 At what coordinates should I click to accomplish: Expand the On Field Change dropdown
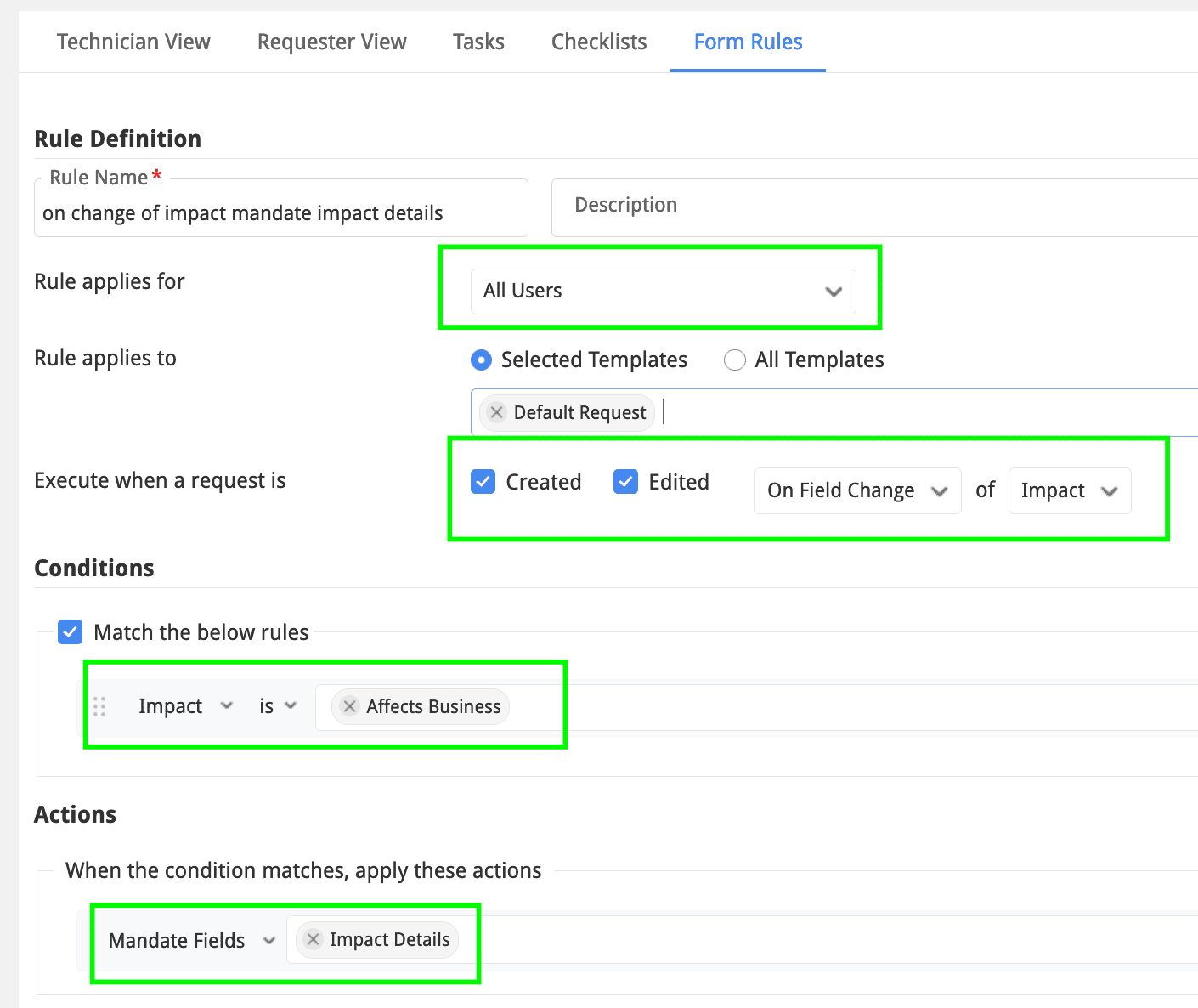click(857, 490)
